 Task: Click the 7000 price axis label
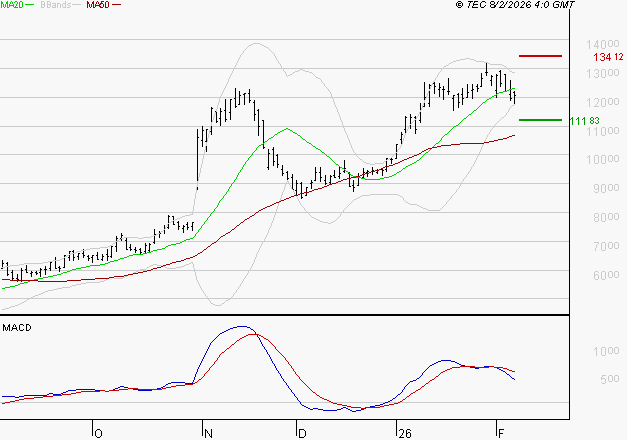click(x=606, y=246)
